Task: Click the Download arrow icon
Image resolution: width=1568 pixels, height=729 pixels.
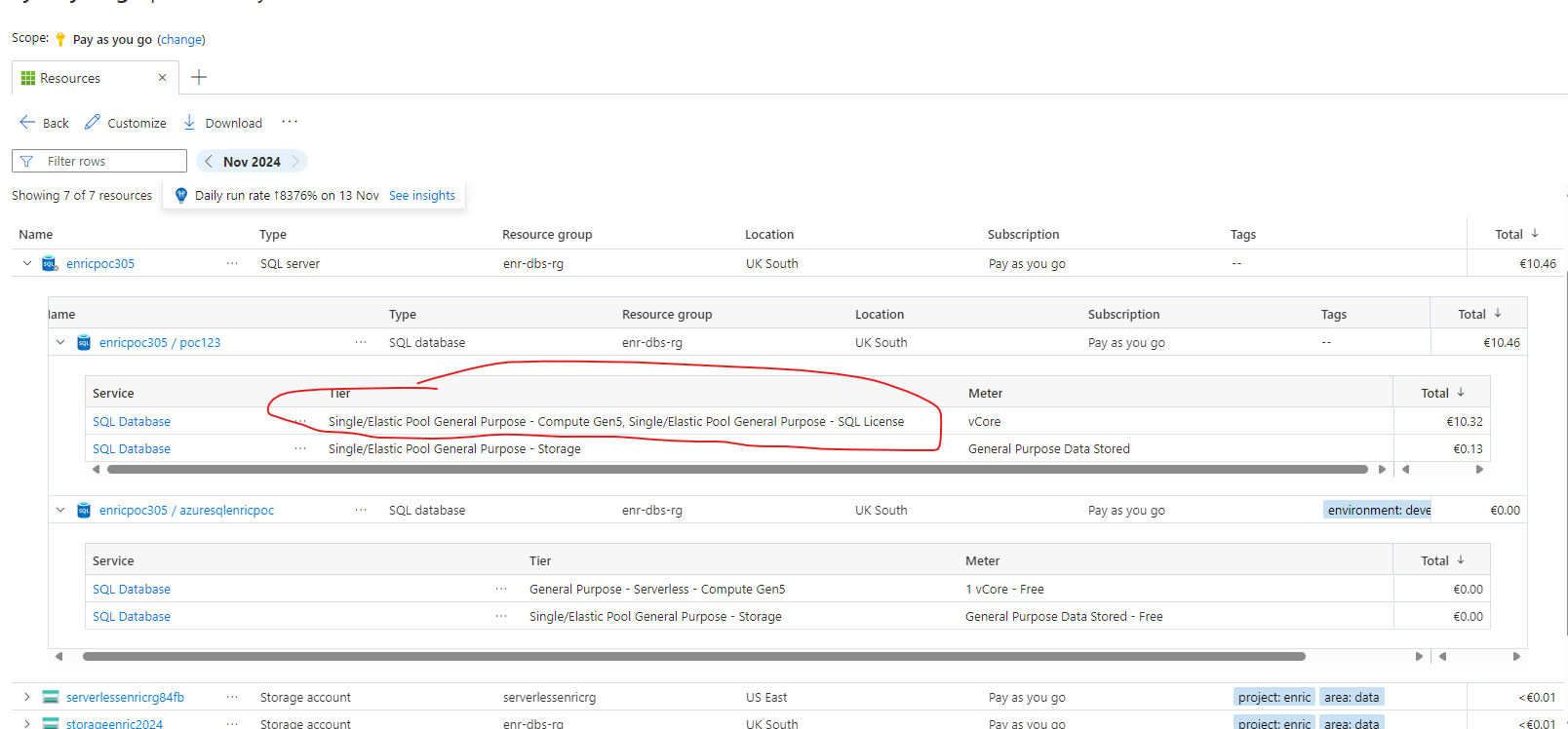Action: (189, 122)
